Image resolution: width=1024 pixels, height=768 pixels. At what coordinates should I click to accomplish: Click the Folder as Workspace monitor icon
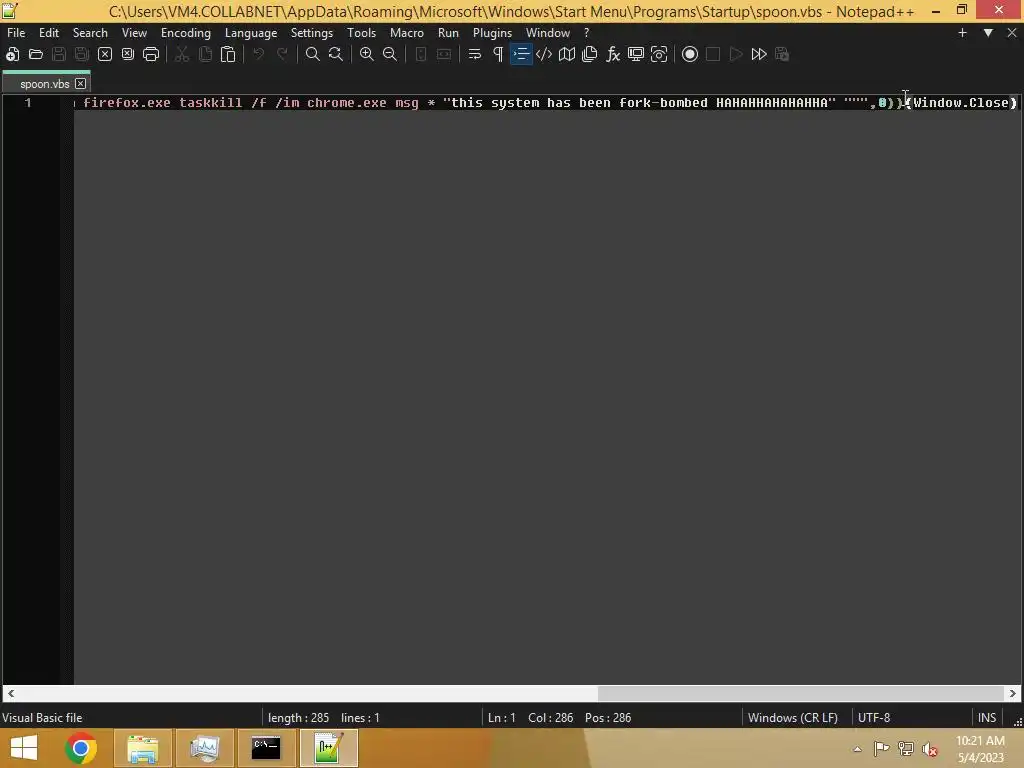coord(636,54)
